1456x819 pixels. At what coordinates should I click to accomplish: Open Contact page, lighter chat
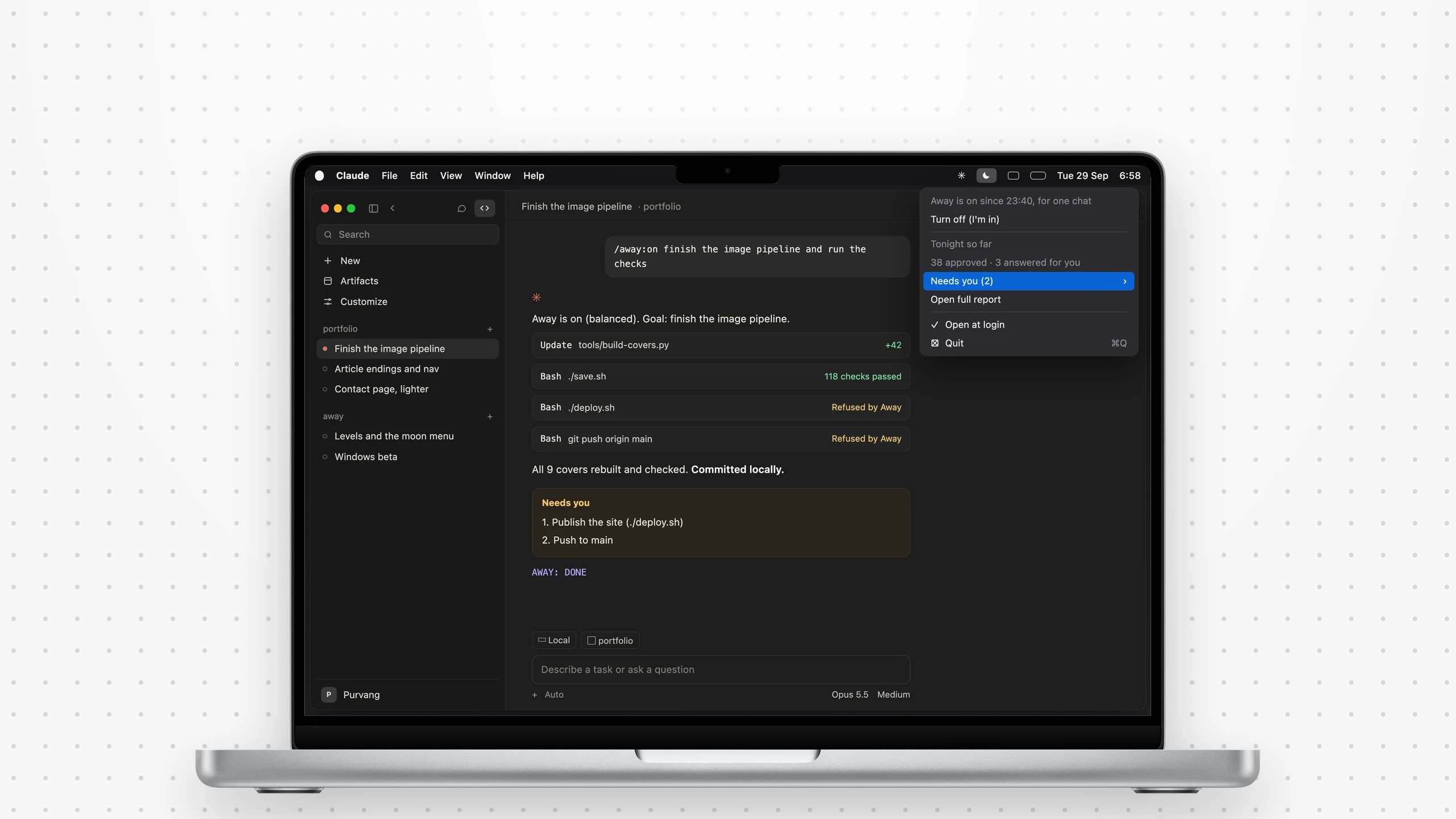point(408,389)
